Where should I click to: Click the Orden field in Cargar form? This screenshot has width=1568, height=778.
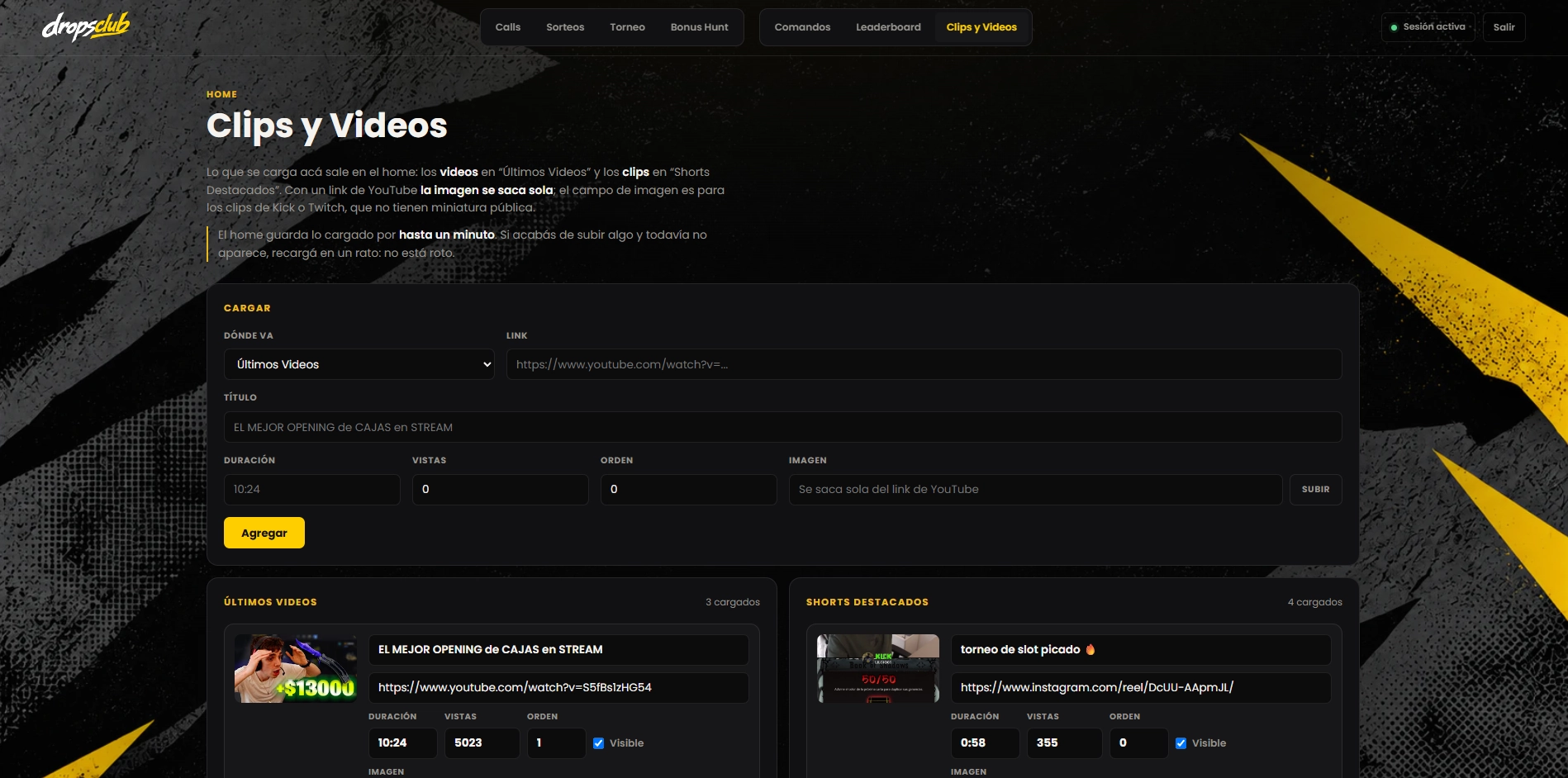(x=689, y=489)
